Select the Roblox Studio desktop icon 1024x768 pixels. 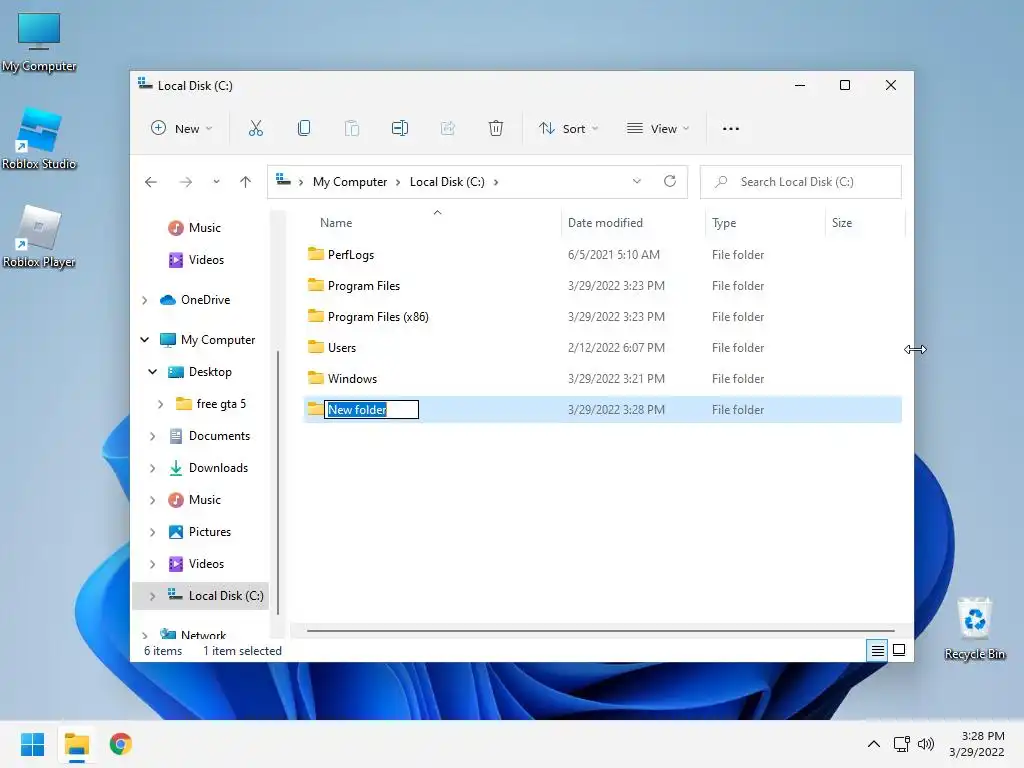pos(39,140)
